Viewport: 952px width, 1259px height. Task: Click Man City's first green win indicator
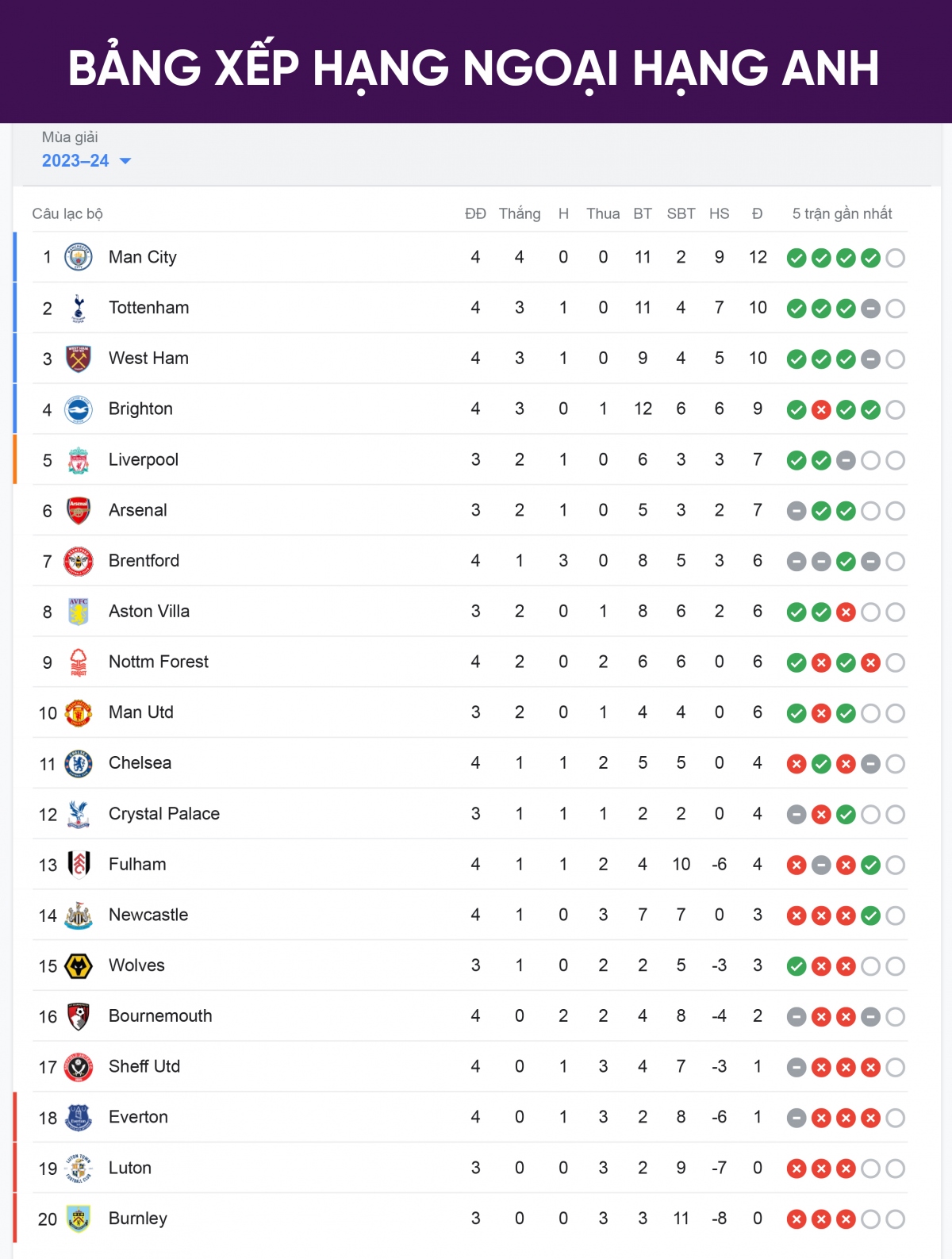[x=797, y=258]
